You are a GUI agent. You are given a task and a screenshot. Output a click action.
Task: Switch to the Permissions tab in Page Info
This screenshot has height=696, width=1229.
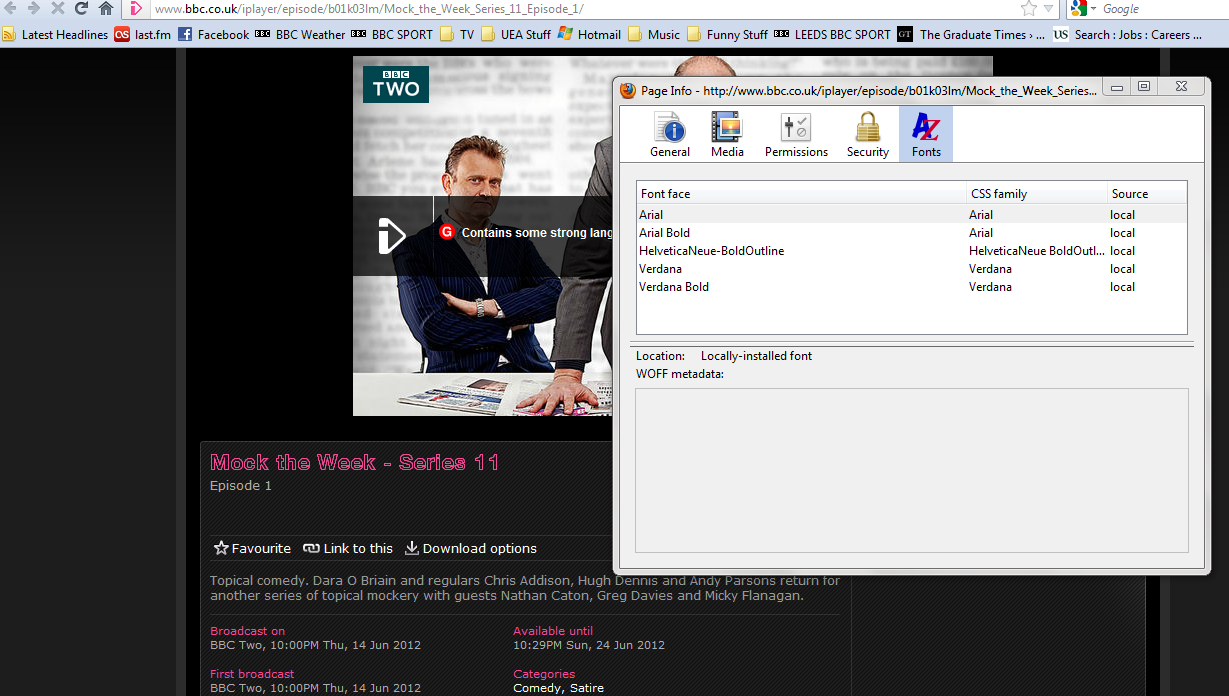(796, 134)
